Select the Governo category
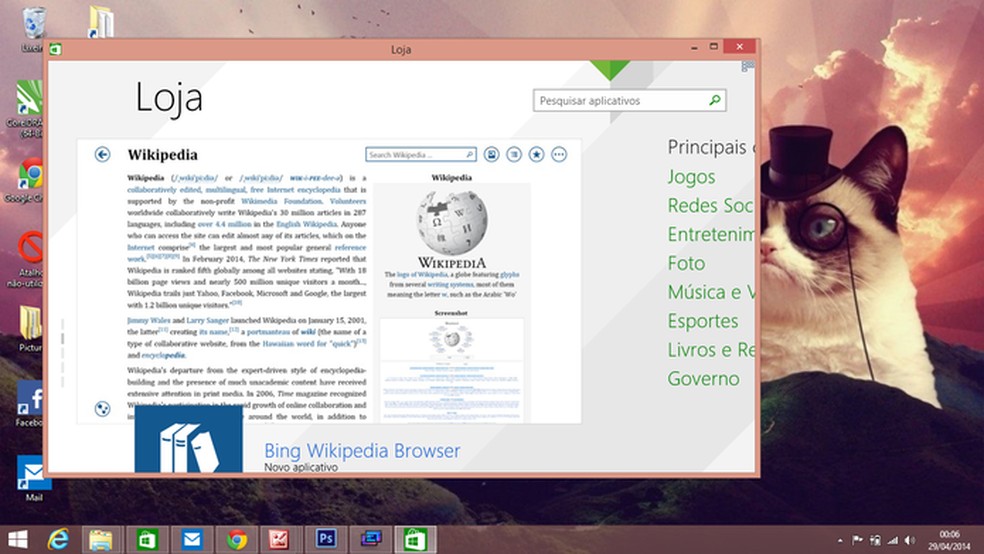This screenshot has height=554, width=984. point(703,379)
